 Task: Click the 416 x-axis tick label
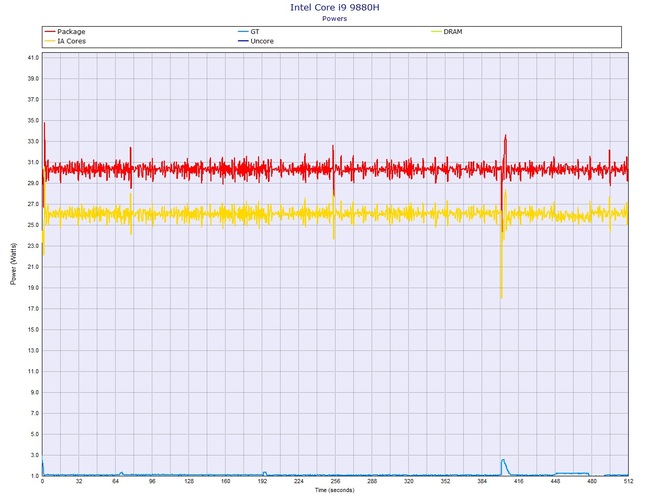[x=519, y=481]
